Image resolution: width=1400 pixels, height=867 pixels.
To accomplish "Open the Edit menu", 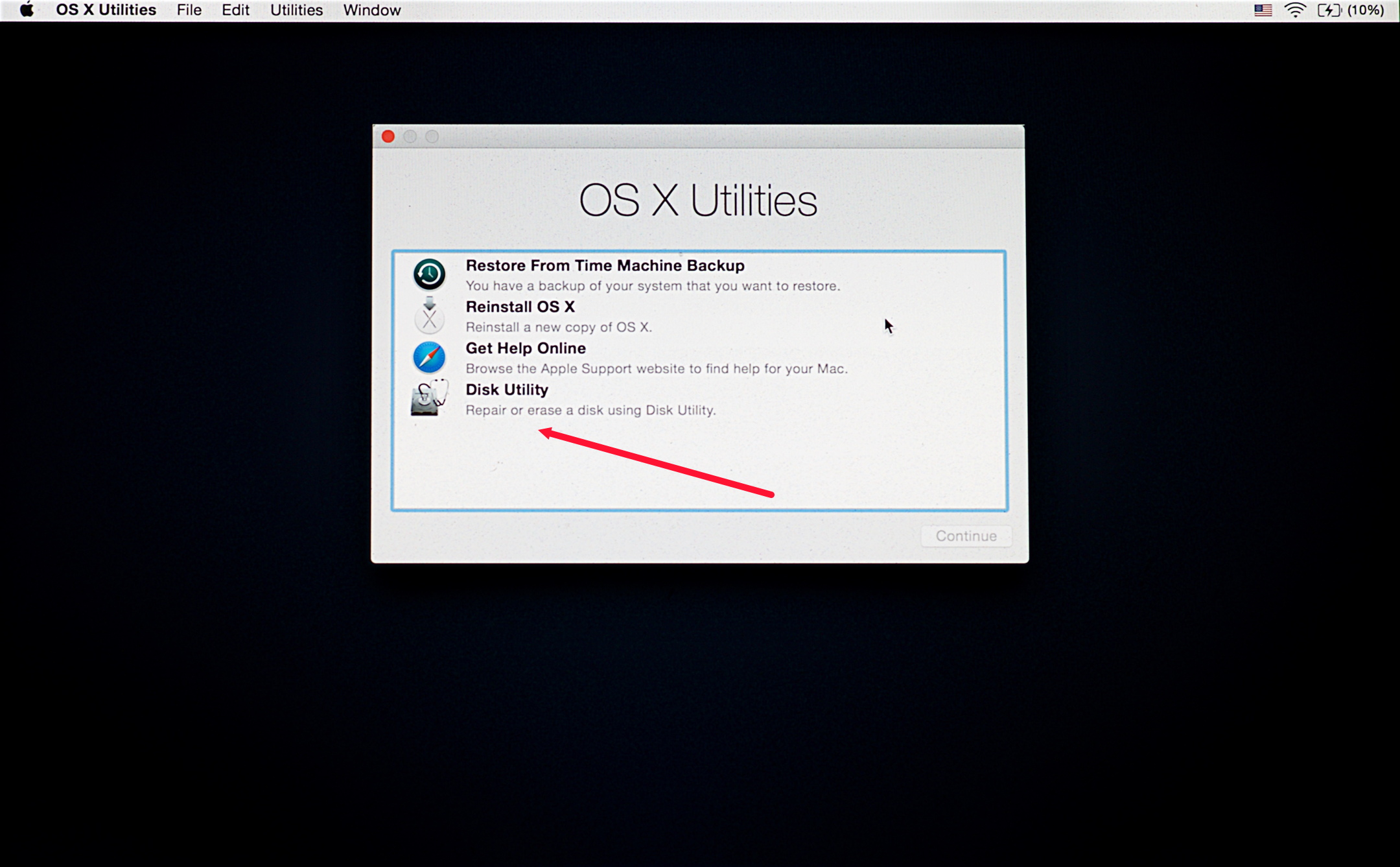I will [235, 10].
